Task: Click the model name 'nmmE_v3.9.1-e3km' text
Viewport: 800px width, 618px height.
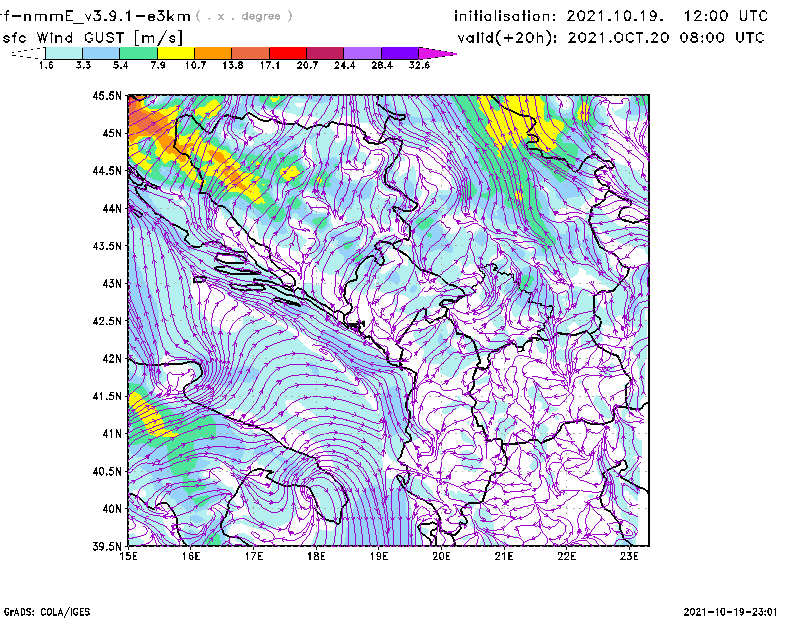Action: click(x=107, y=16)
